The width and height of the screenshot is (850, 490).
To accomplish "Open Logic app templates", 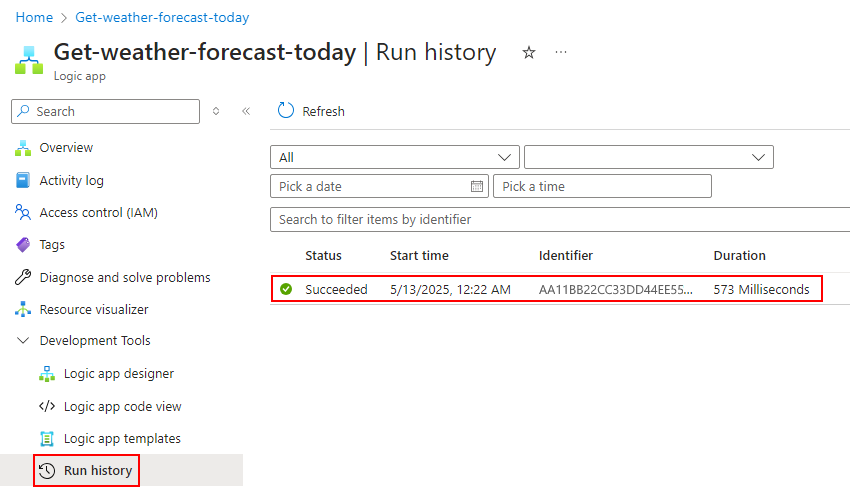I will 122,438.
